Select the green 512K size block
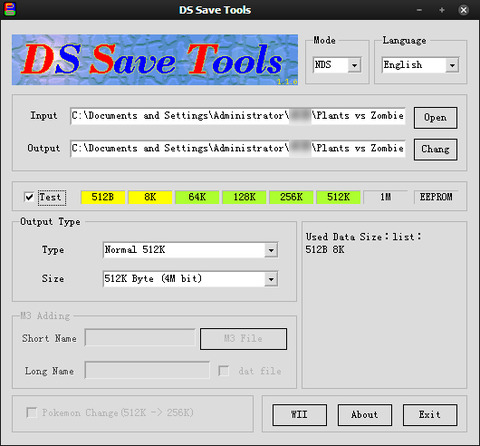 pyautogui.click(x=338, y=197)
